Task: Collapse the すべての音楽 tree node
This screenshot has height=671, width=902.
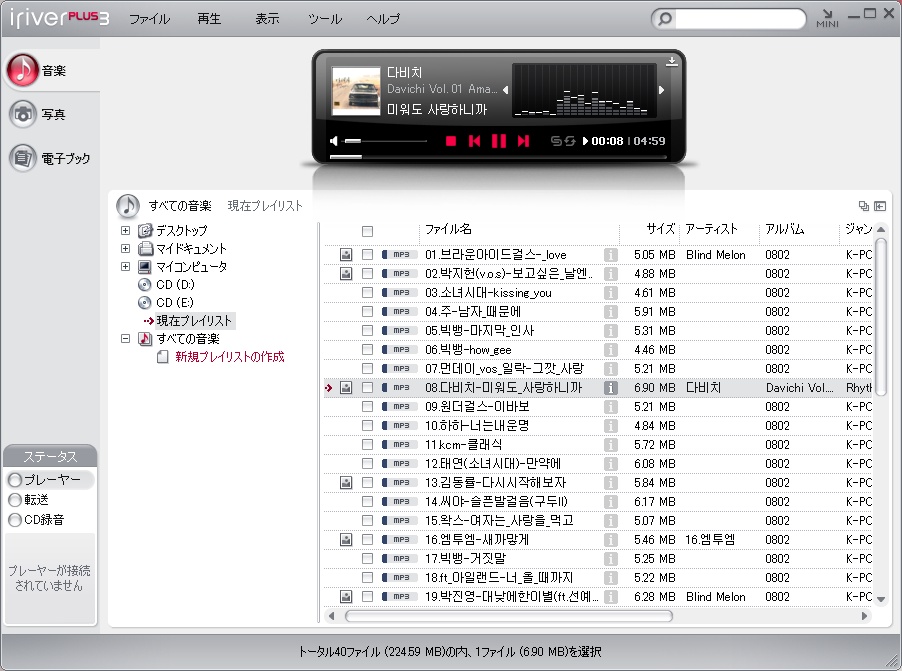Action: pyautogui.click(x=125, y=338)
